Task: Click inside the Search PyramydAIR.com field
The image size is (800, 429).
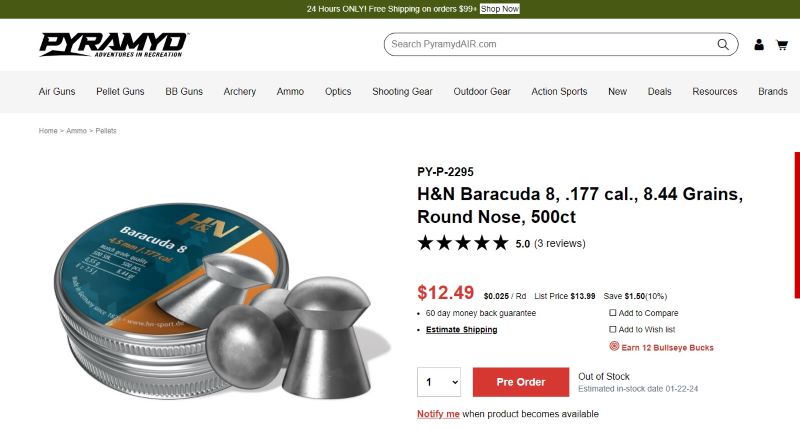Action: [551, 44]
